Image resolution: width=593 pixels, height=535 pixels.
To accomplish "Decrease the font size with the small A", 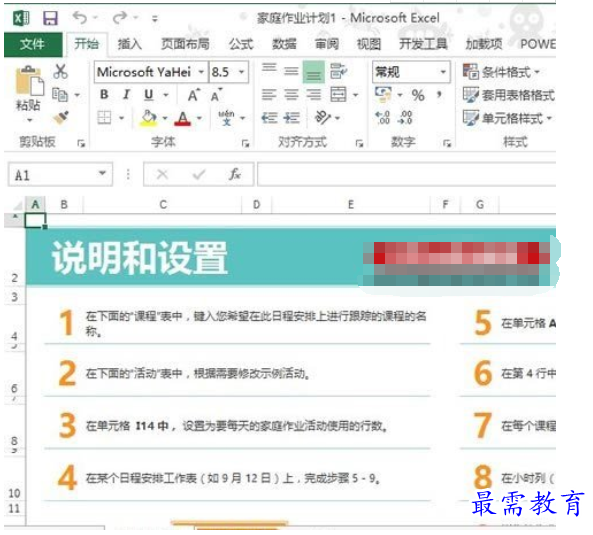I will click(216, 95).
